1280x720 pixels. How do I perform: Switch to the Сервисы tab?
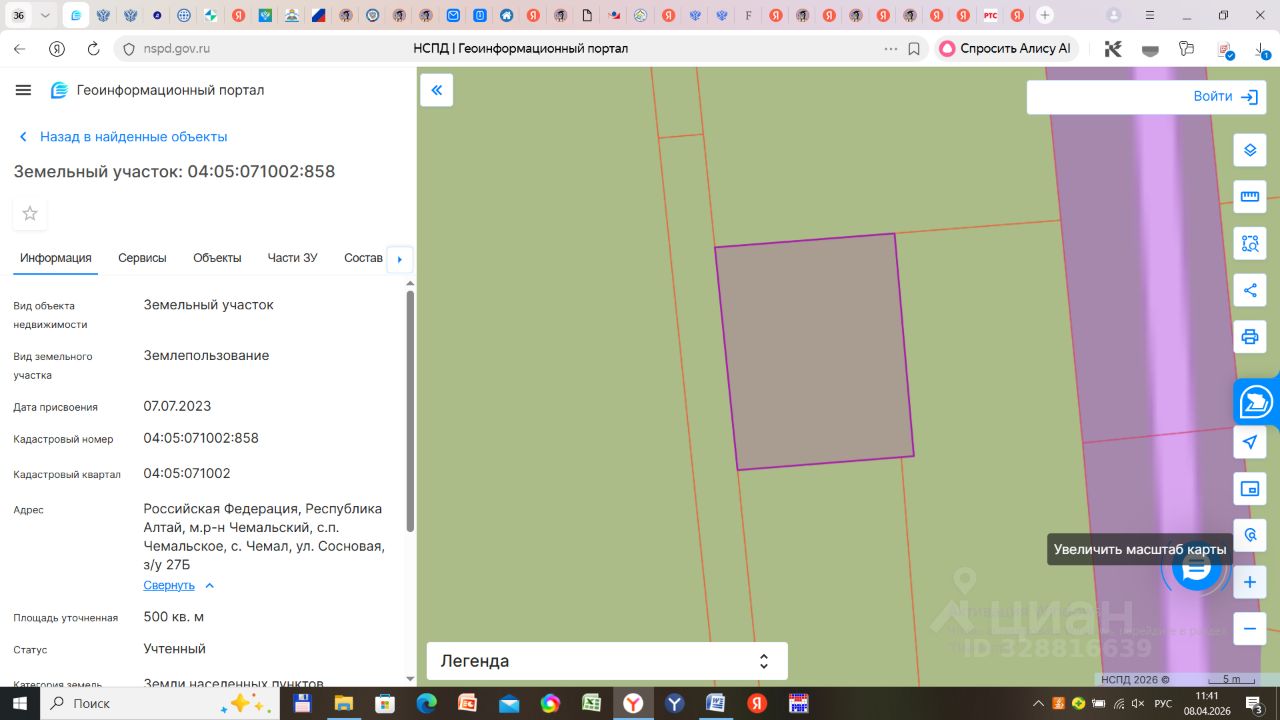pos(142,257)
